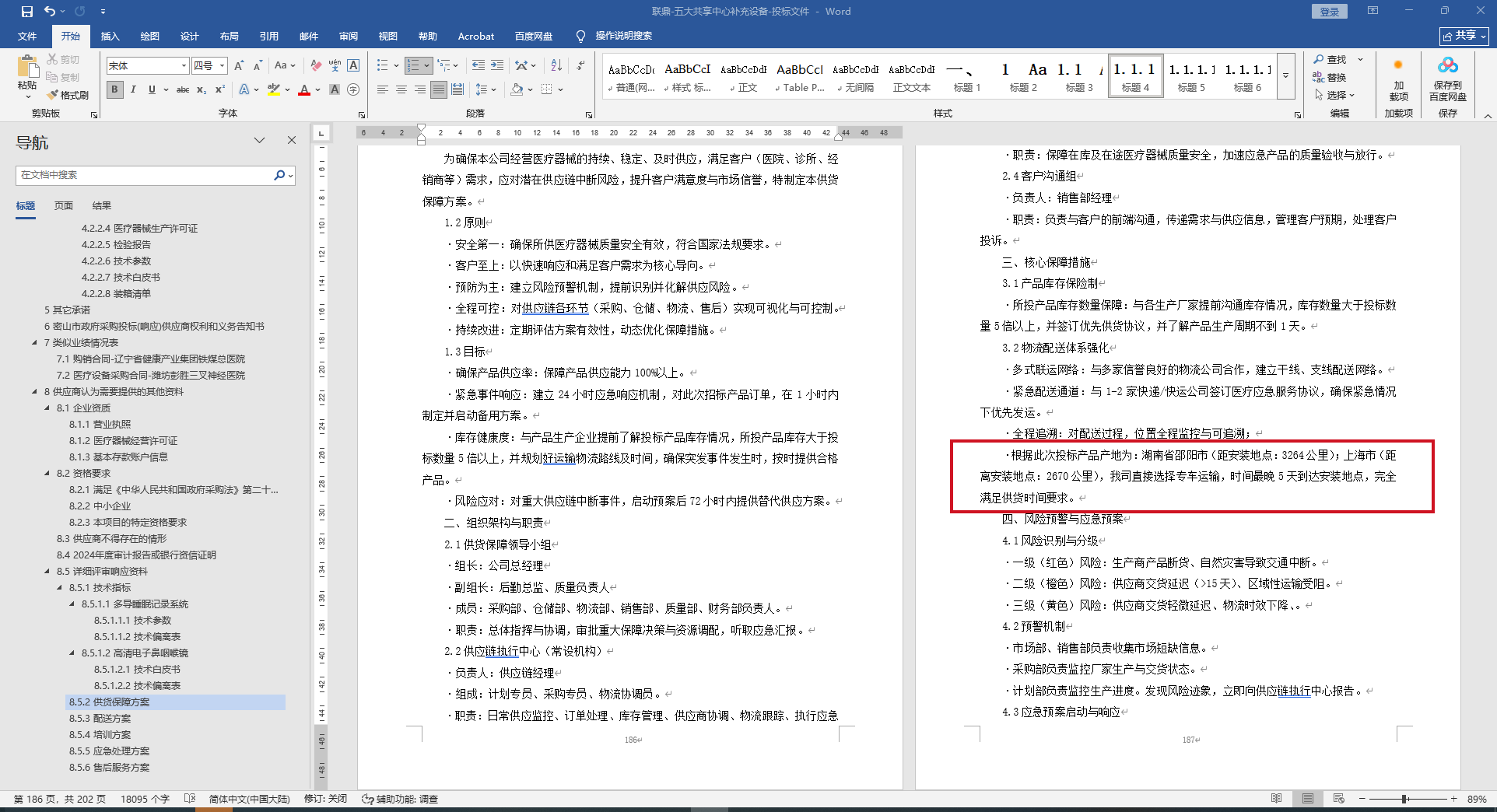The width and height of the screenshot is (1497, 812).
Task: Sort the selected paragraphs
Action: (556, 66)
